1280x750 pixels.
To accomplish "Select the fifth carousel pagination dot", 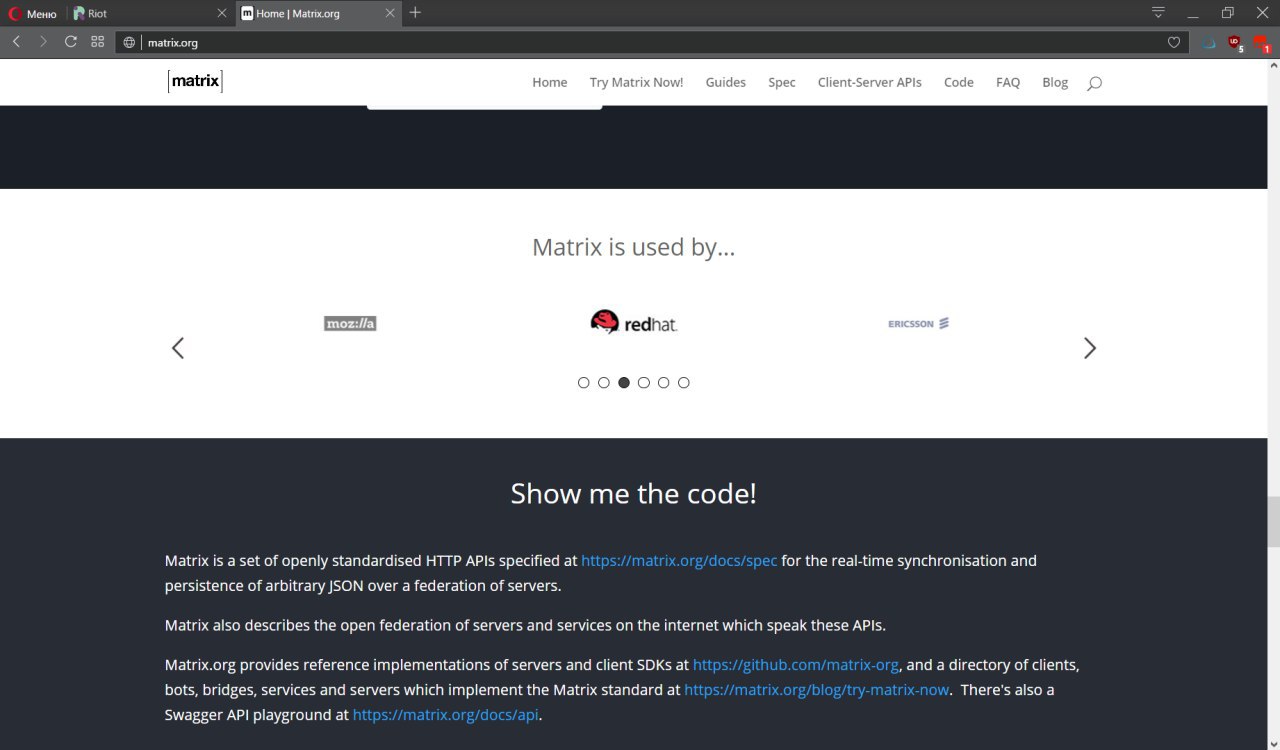I will [x=664, y=382].
